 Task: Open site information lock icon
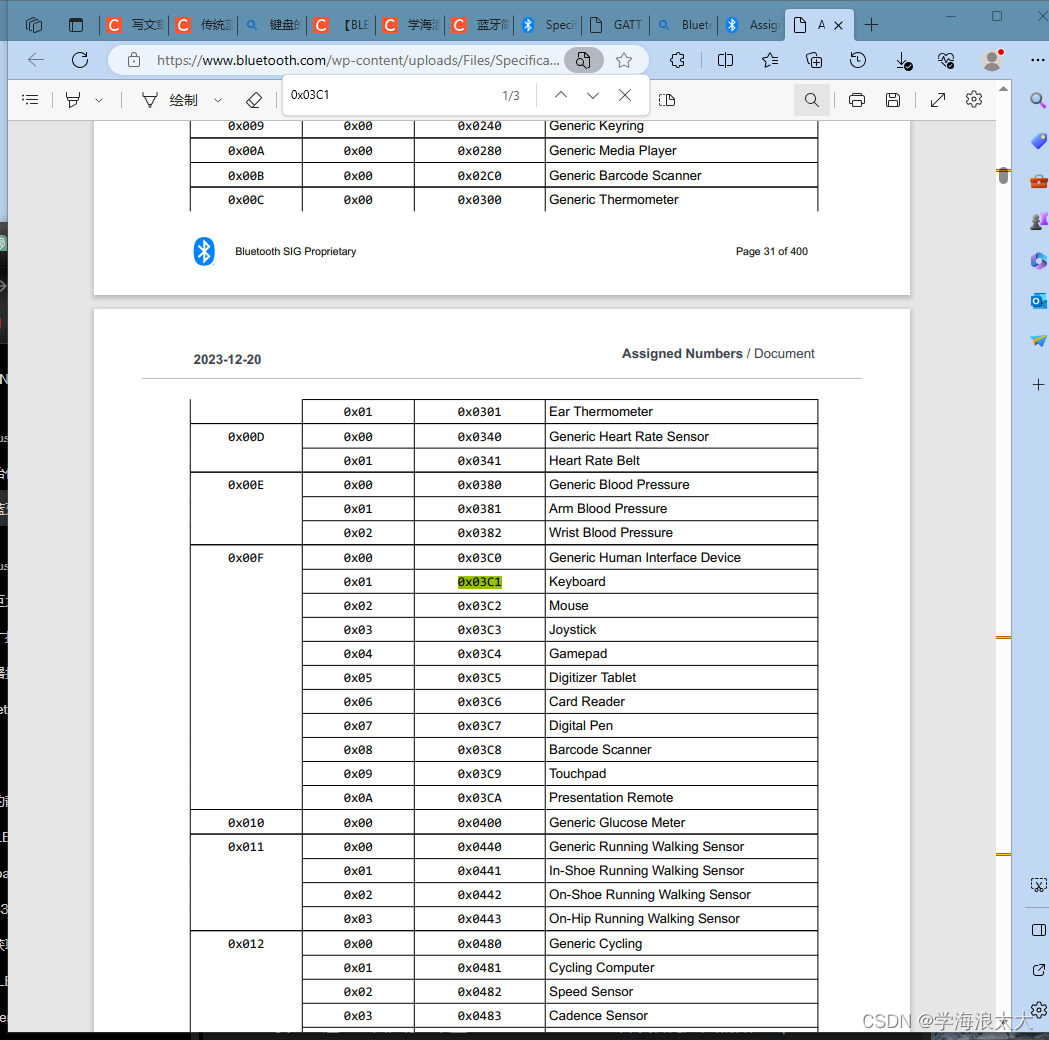pos(134,60)
